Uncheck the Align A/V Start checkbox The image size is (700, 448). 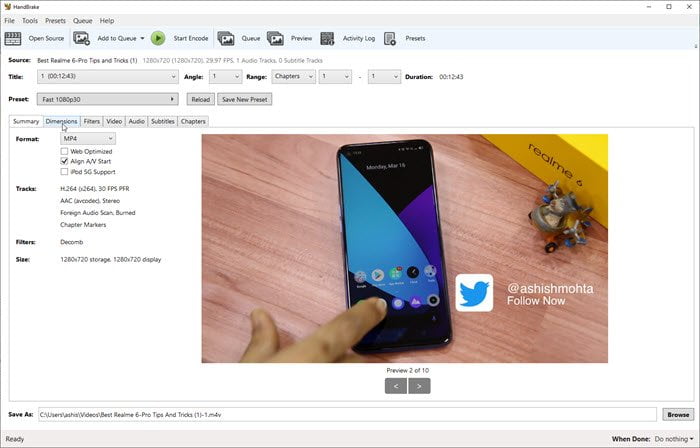[x=64, y=161]
